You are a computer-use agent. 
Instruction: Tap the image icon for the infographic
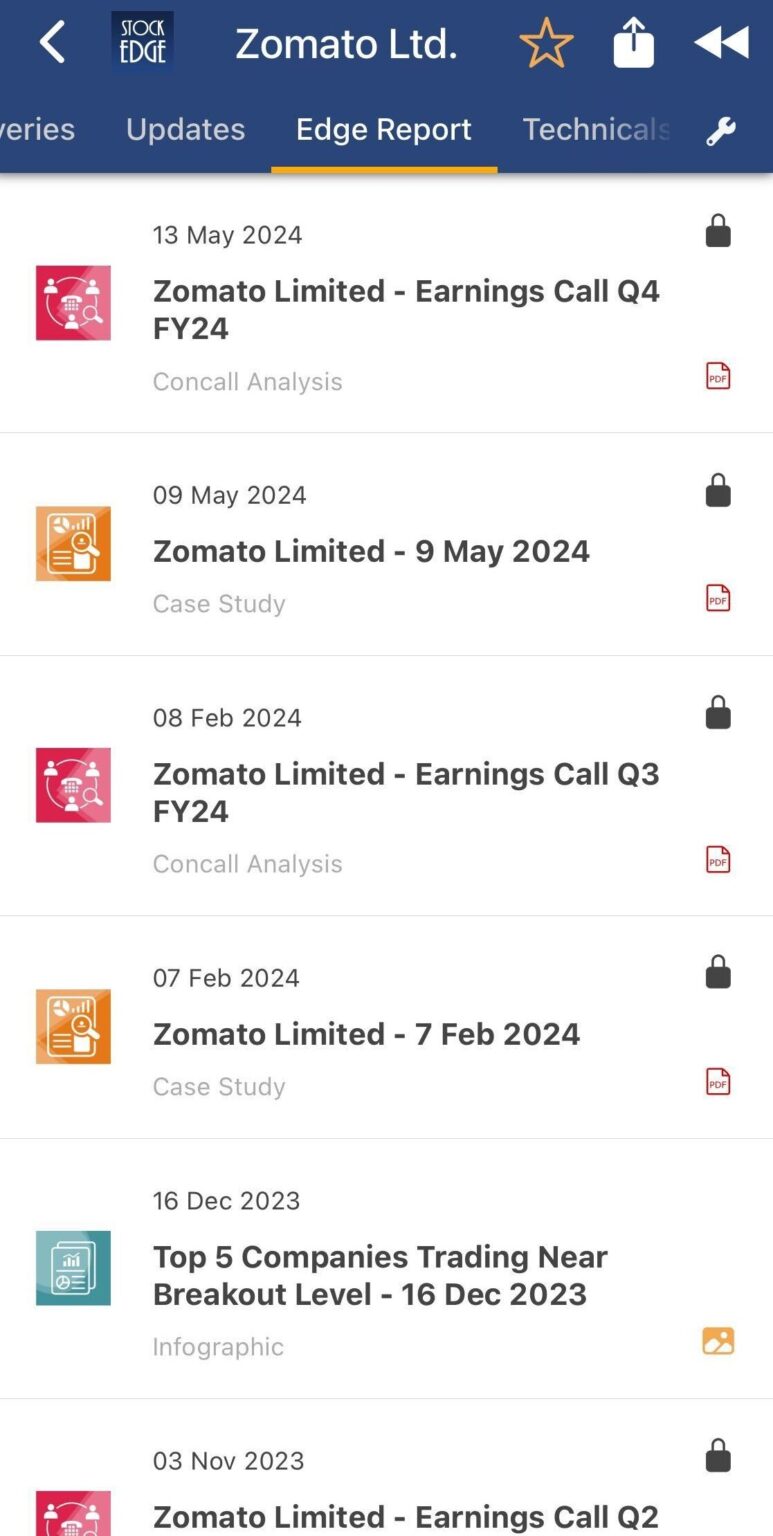(x=718, y=1341)
